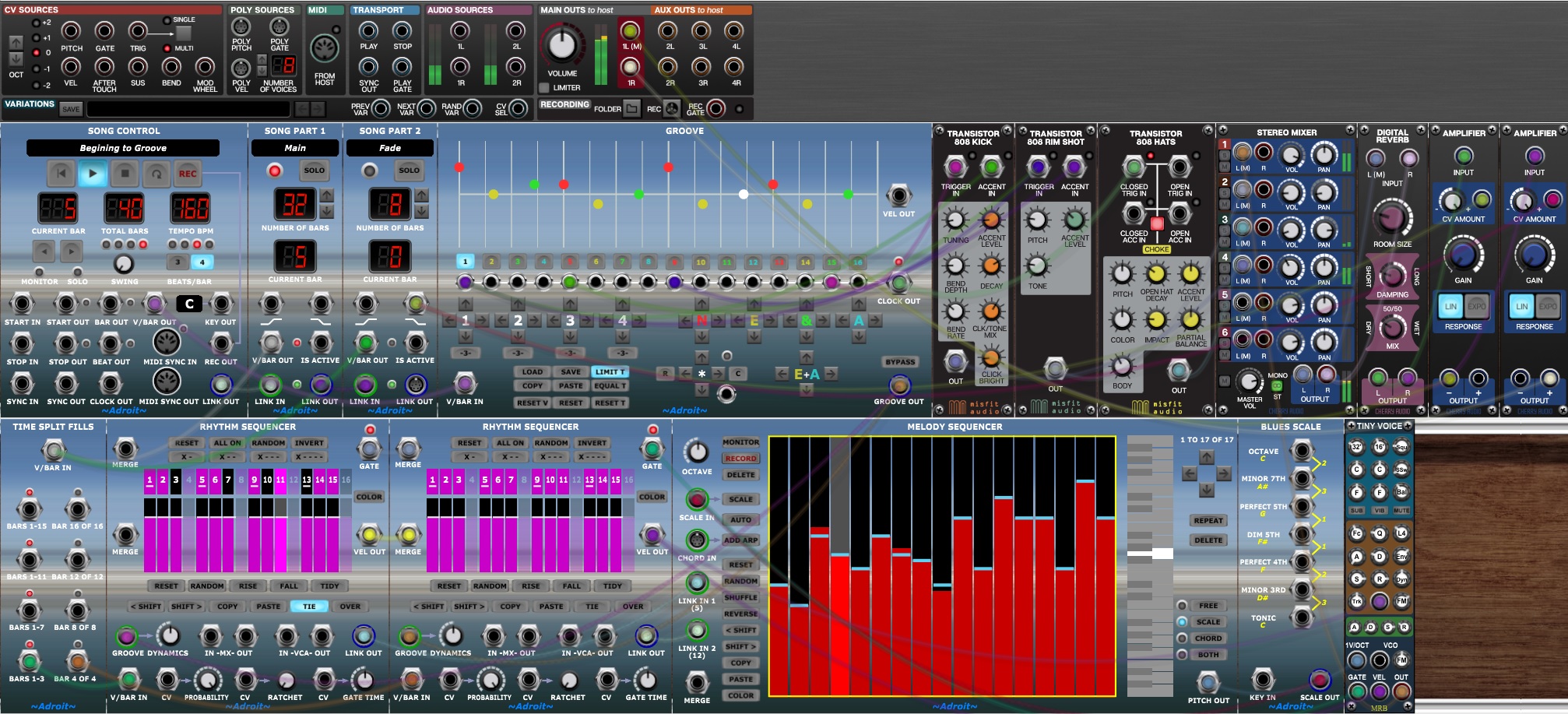Lower the CV Sources OCT down arrow

tap(16, 59)
